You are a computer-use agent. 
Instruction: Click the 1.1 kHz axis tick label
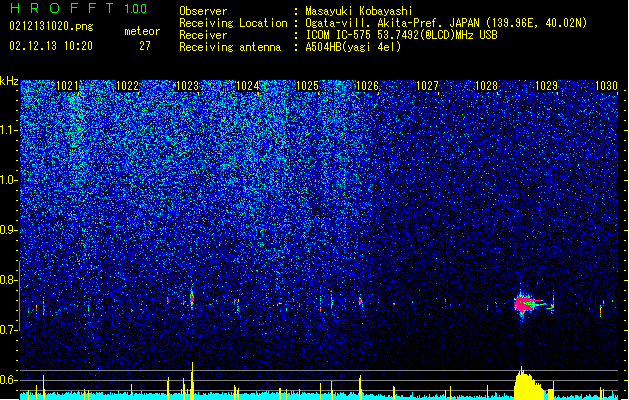[x=9, y=130]
